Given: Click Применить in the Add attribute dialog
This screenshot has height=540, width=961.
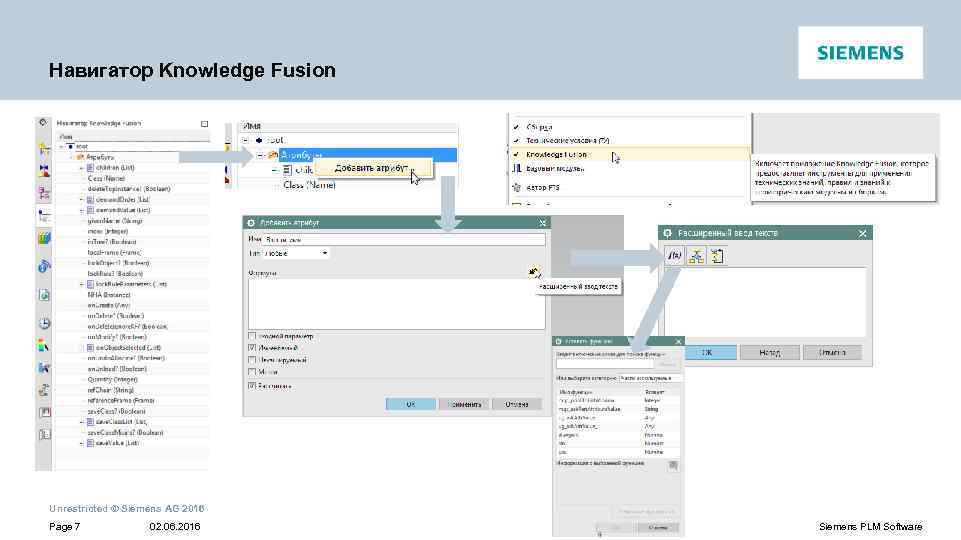Looking at the screenshot, I should pos(464,404).
